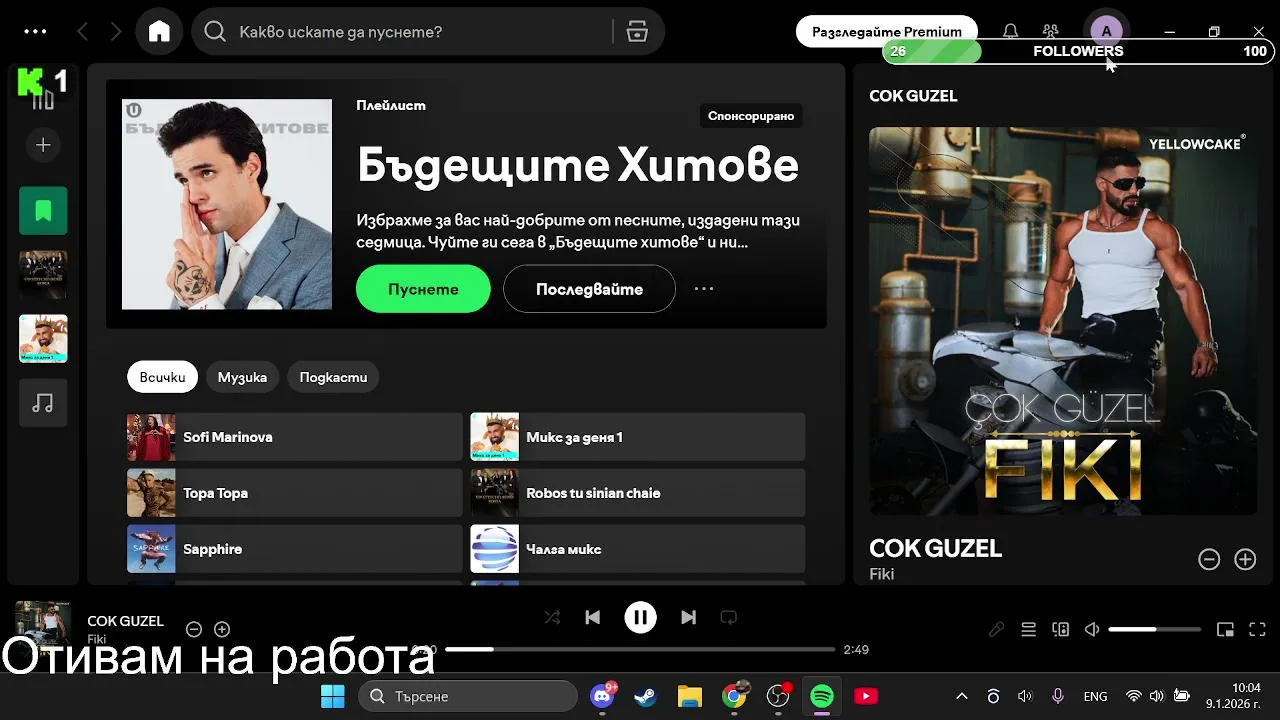Open the band playlist thumbnail in sidebar

pos(43,275)
